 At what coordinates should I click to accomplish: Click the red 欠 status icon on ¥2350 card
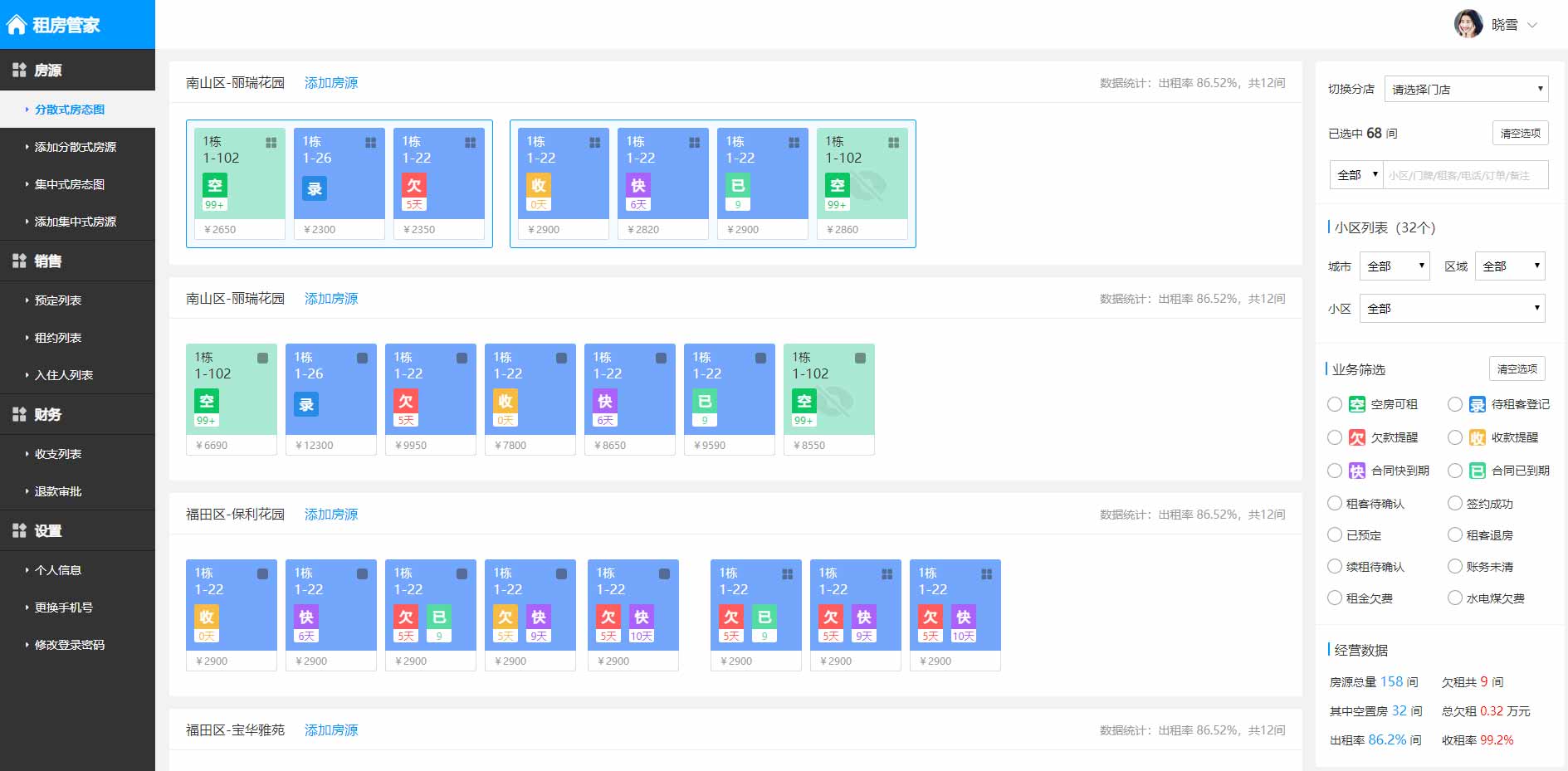(414, 185)
